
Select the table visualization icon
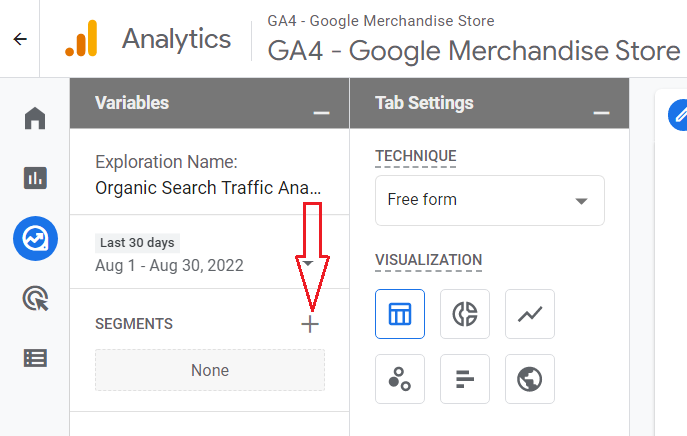point(400,315)
